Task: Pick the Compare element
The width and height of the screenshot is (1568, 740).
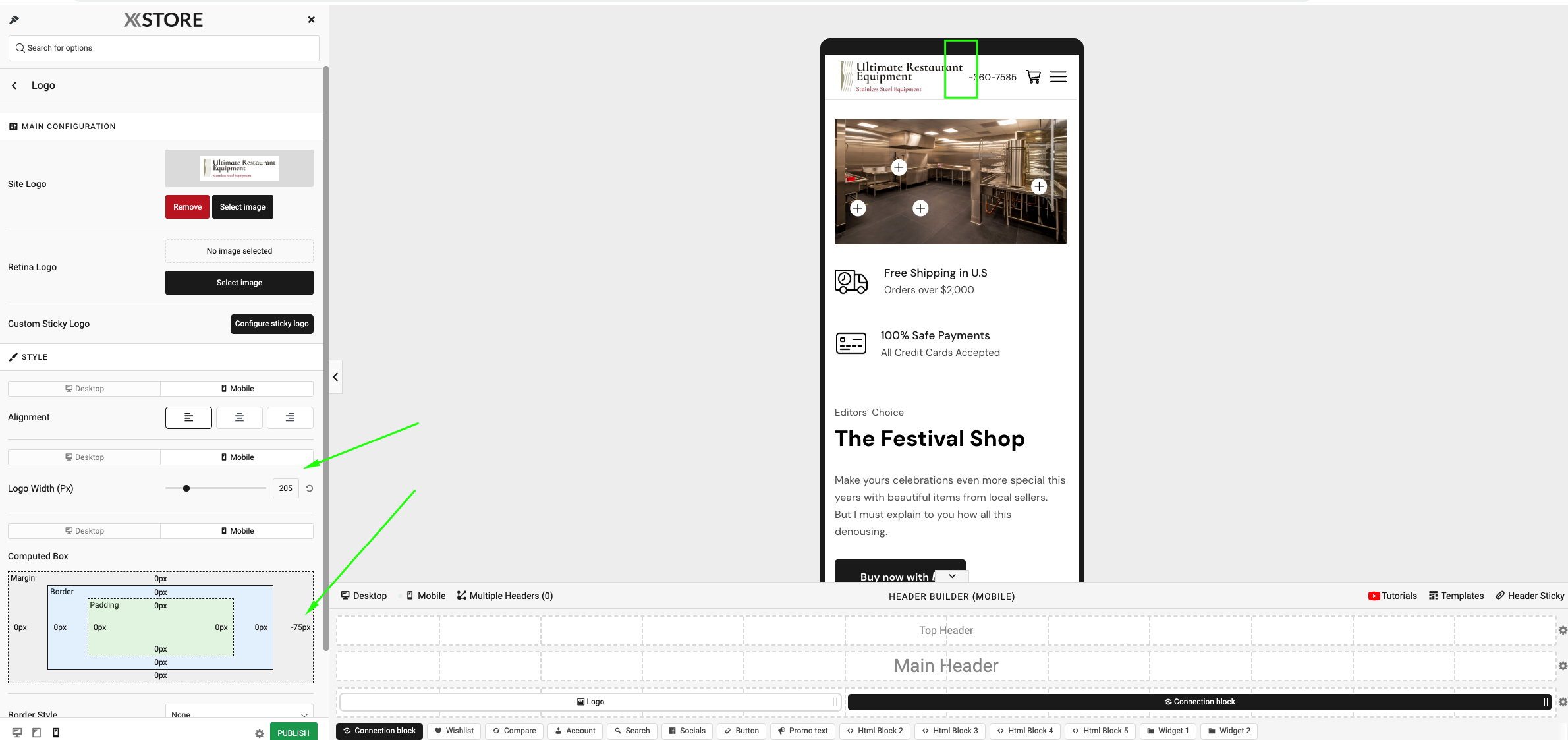Action: (x=515, y=731)
